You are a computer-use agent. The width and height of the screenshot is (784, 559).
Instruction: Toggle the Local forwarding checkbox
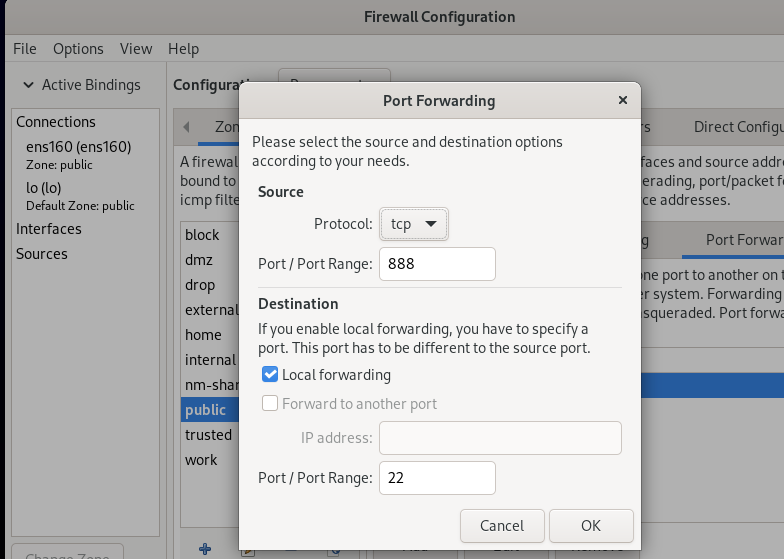(x=270, y=375)
